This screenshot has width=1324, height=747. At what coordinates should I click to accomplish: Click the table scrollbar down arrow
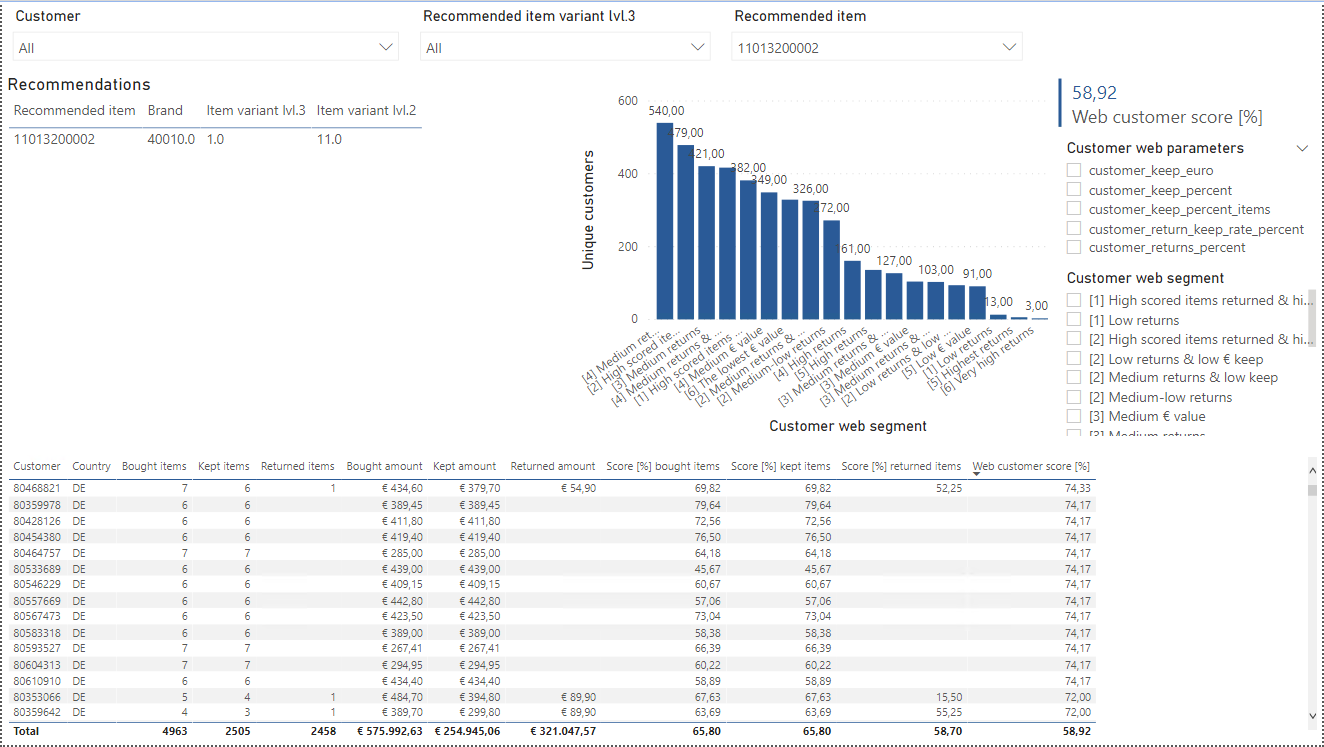click(1313, 716)
